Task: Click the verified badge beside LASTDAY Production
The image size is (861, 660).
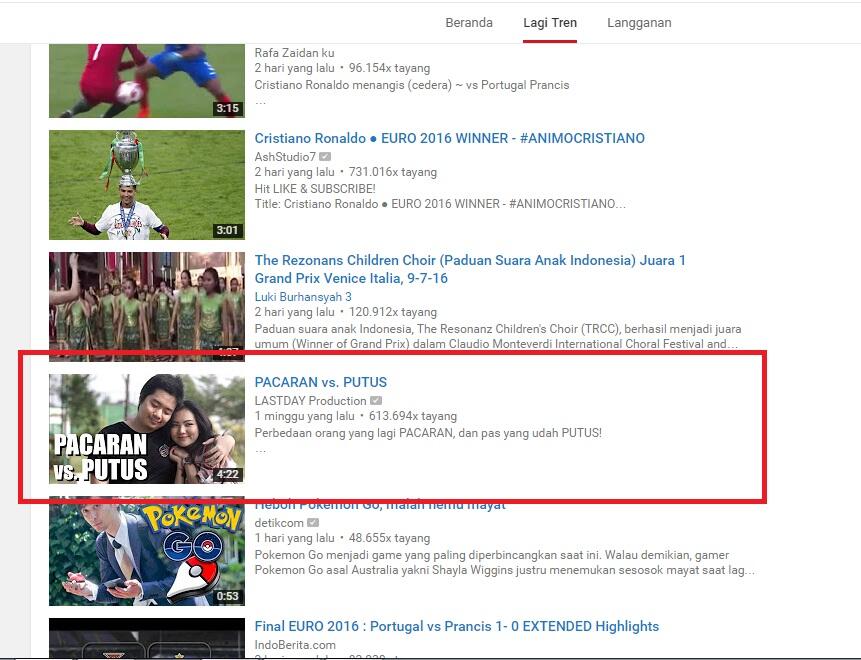Action: [x=376, y=401]
